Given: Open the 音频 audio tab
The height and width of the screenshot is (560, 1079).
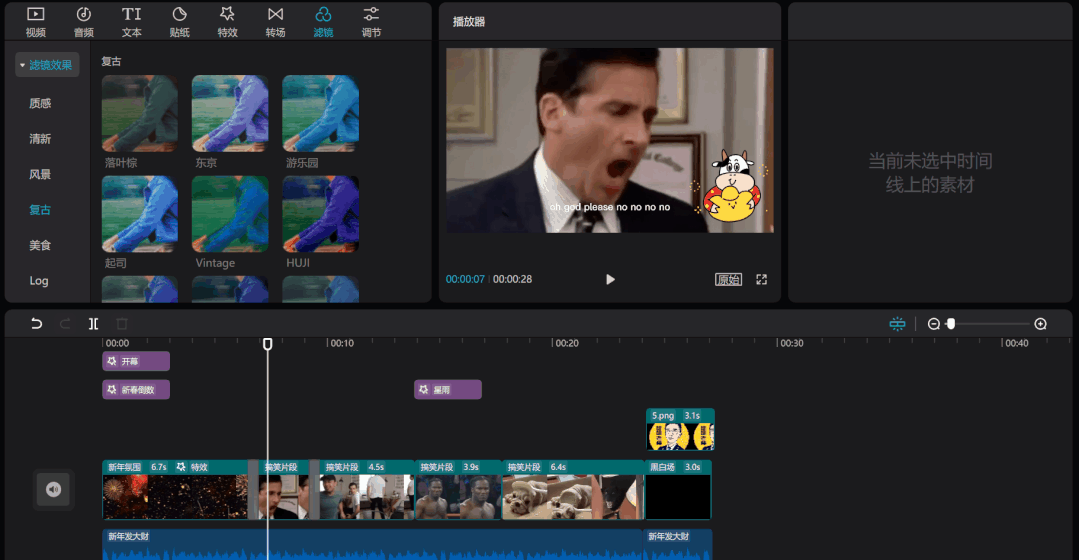Looking at the screenshot, I should coord(84,21).
